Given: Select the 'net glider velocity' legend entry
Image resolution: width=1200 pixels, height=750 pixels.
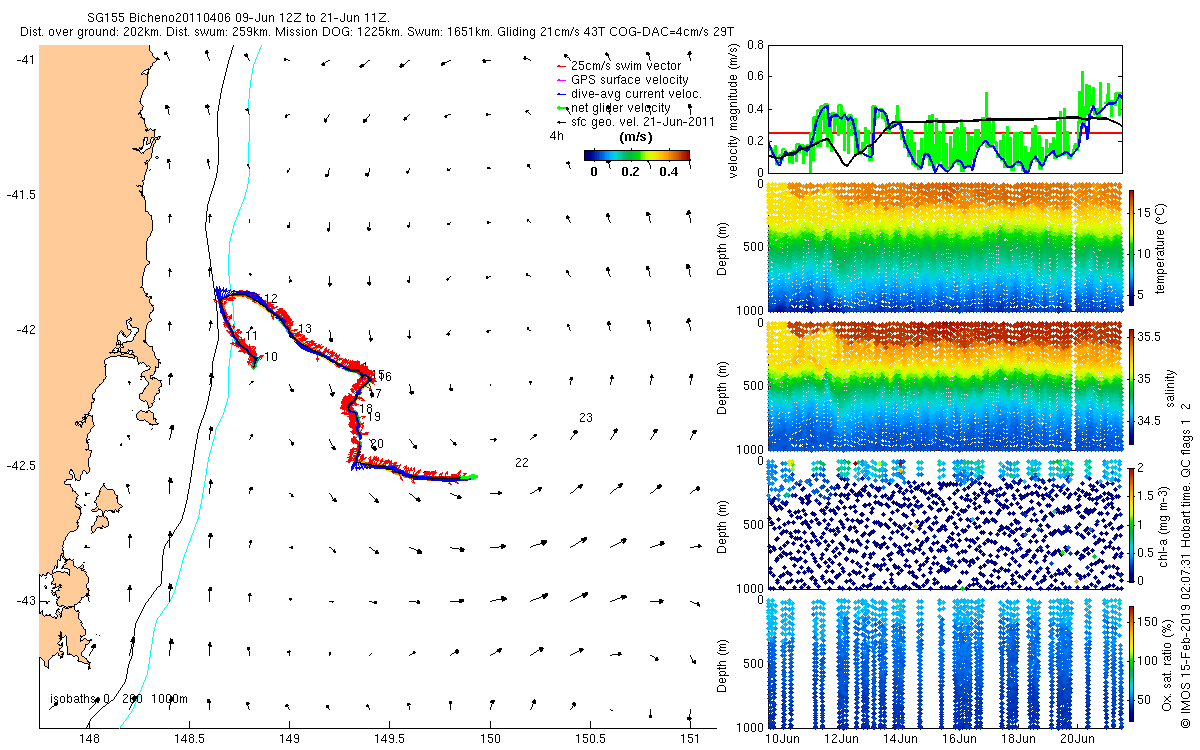Looking at the screenshot, I should click(613, 107).
